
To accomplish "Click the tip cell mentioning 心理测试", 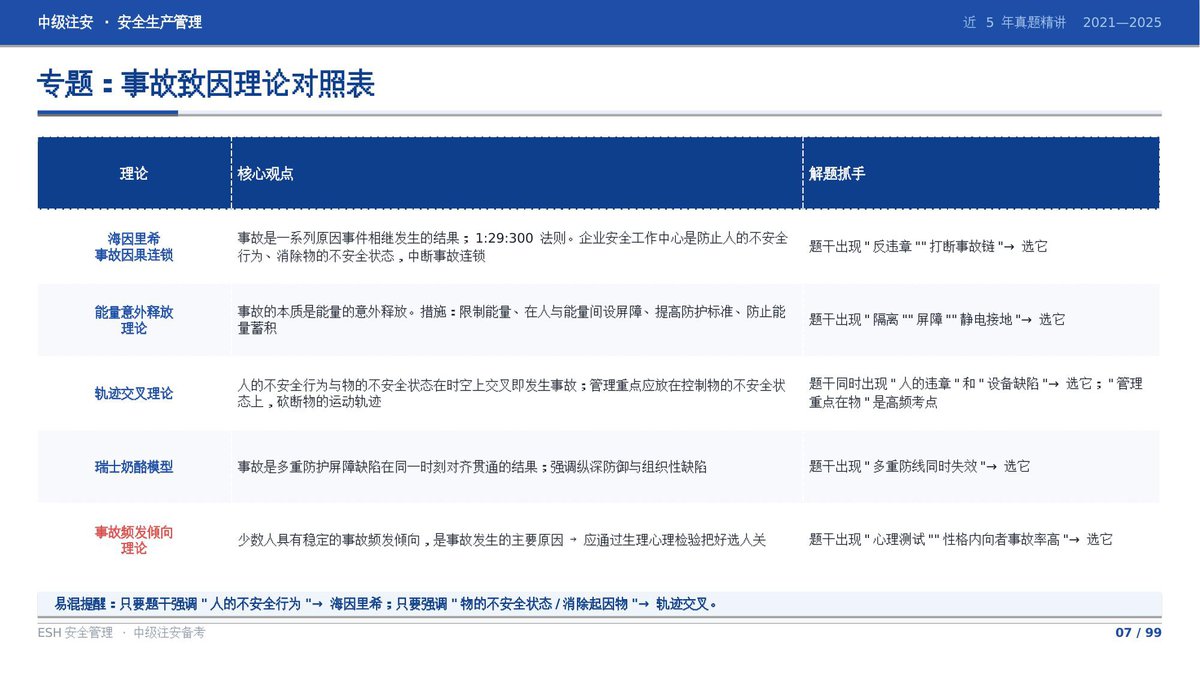I will click(981, 540).
